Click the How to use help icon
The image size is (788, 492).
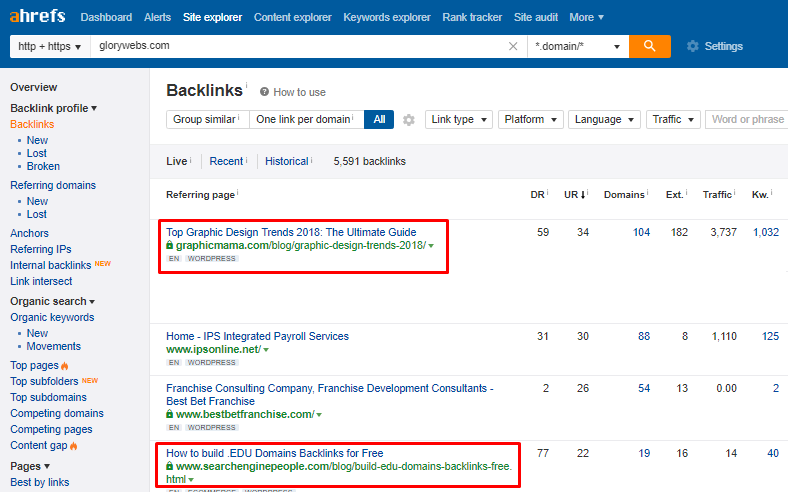(265, 92)
